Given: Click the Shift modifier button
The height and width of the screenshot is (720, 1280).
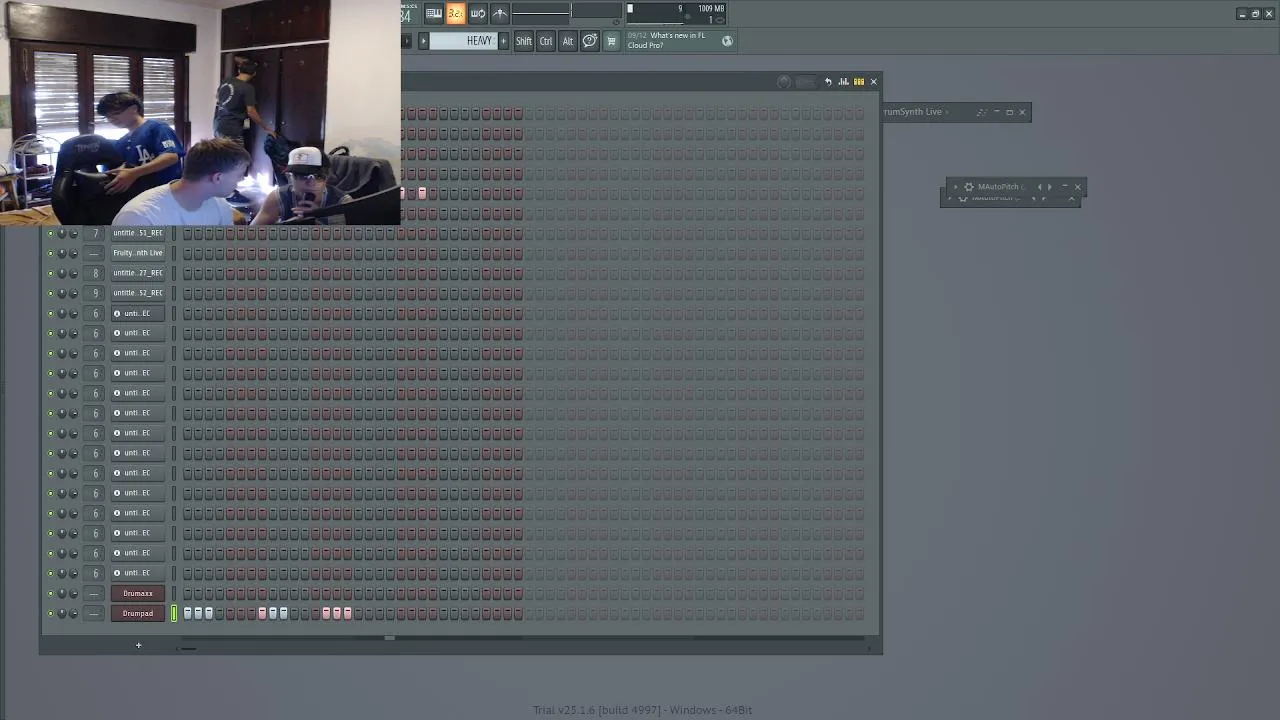Looking at the screenshot, I should [524, 41].
